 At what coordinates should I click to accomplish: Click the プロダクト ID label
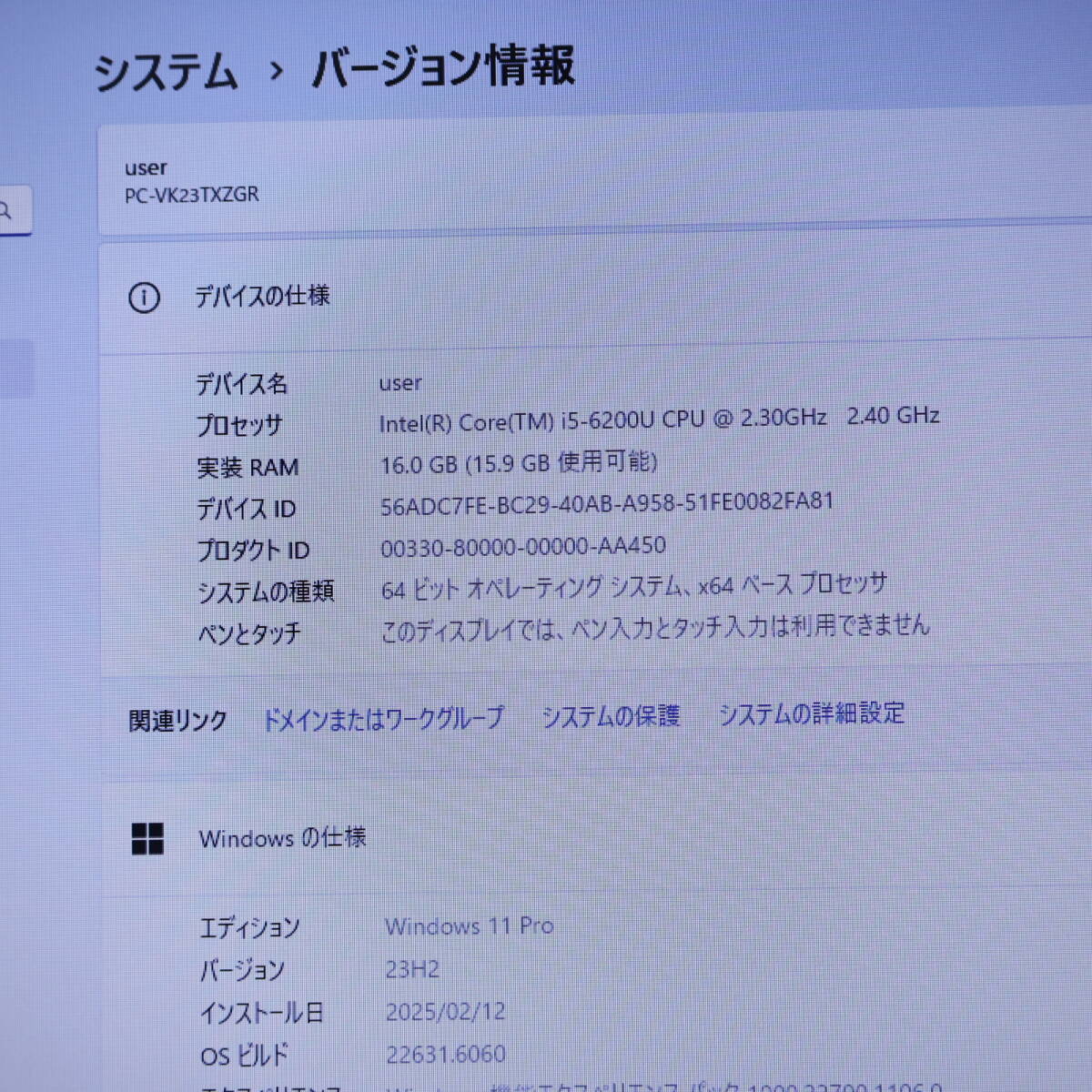[x=253, y=551]
